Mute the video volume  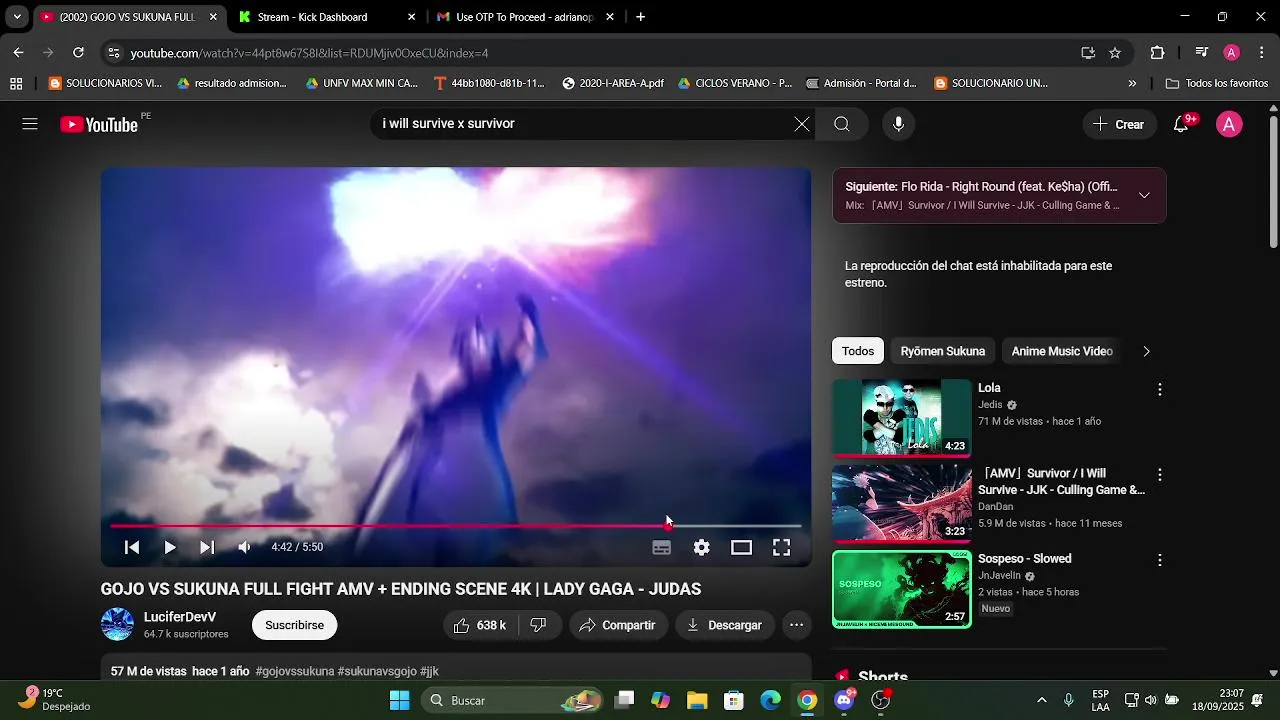pyautogui.click(x=245, y=547)
